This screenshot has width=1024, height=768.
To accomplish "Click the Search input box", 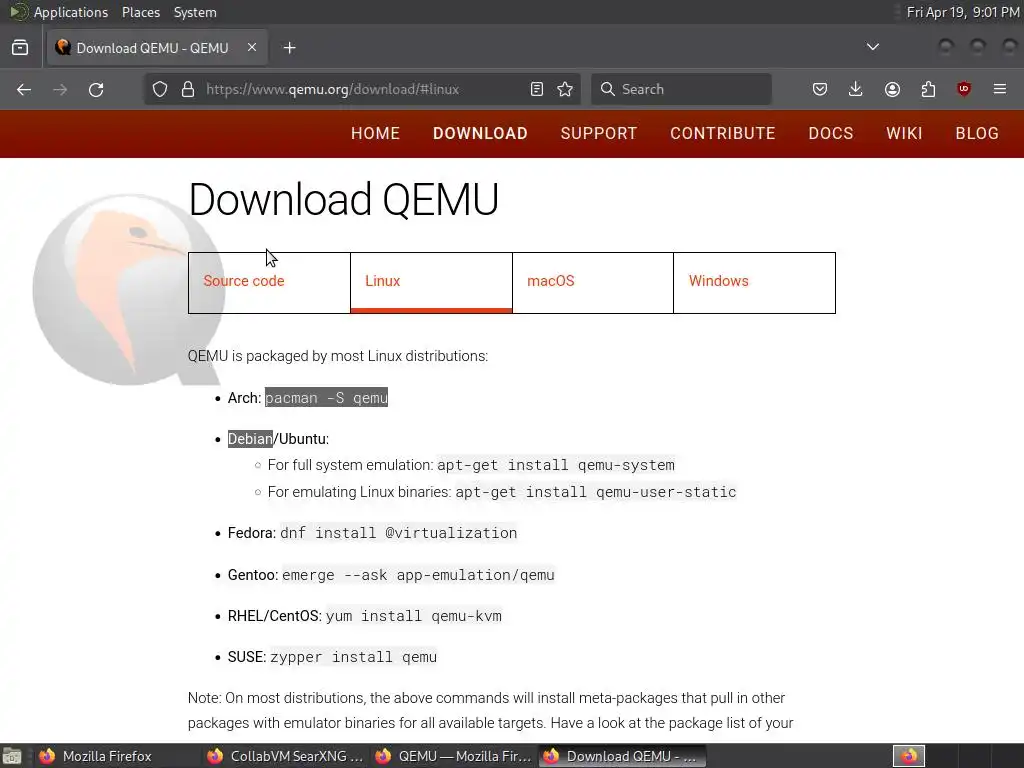I will tap(681, 89).
